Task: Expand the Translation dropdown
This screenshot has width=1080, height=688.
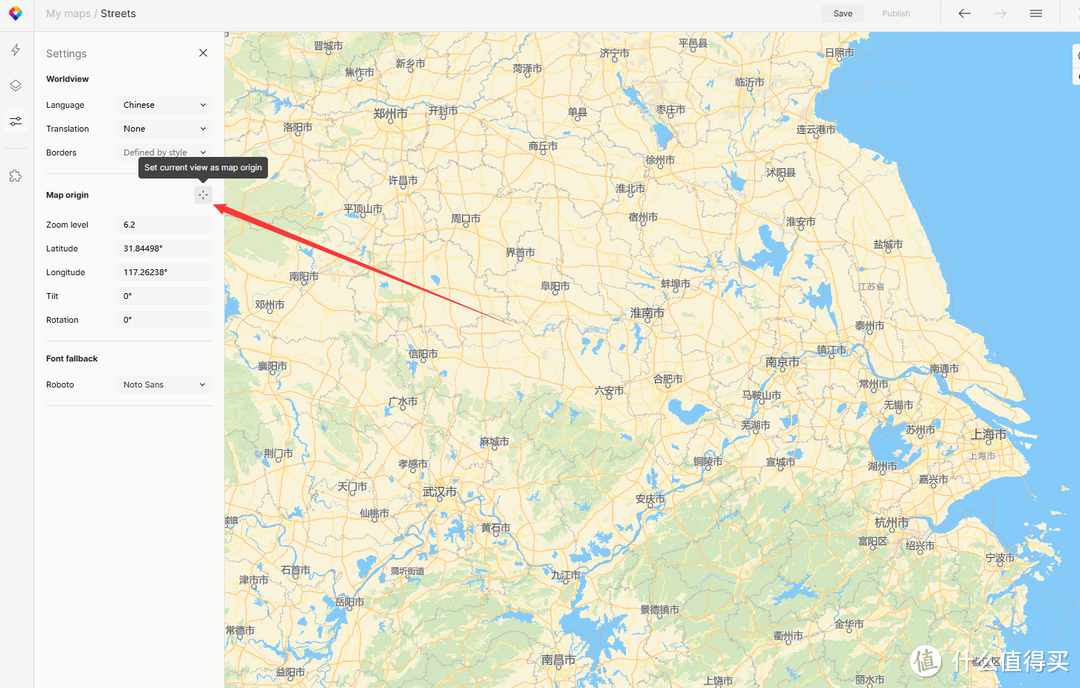Action: click(164, 129)
